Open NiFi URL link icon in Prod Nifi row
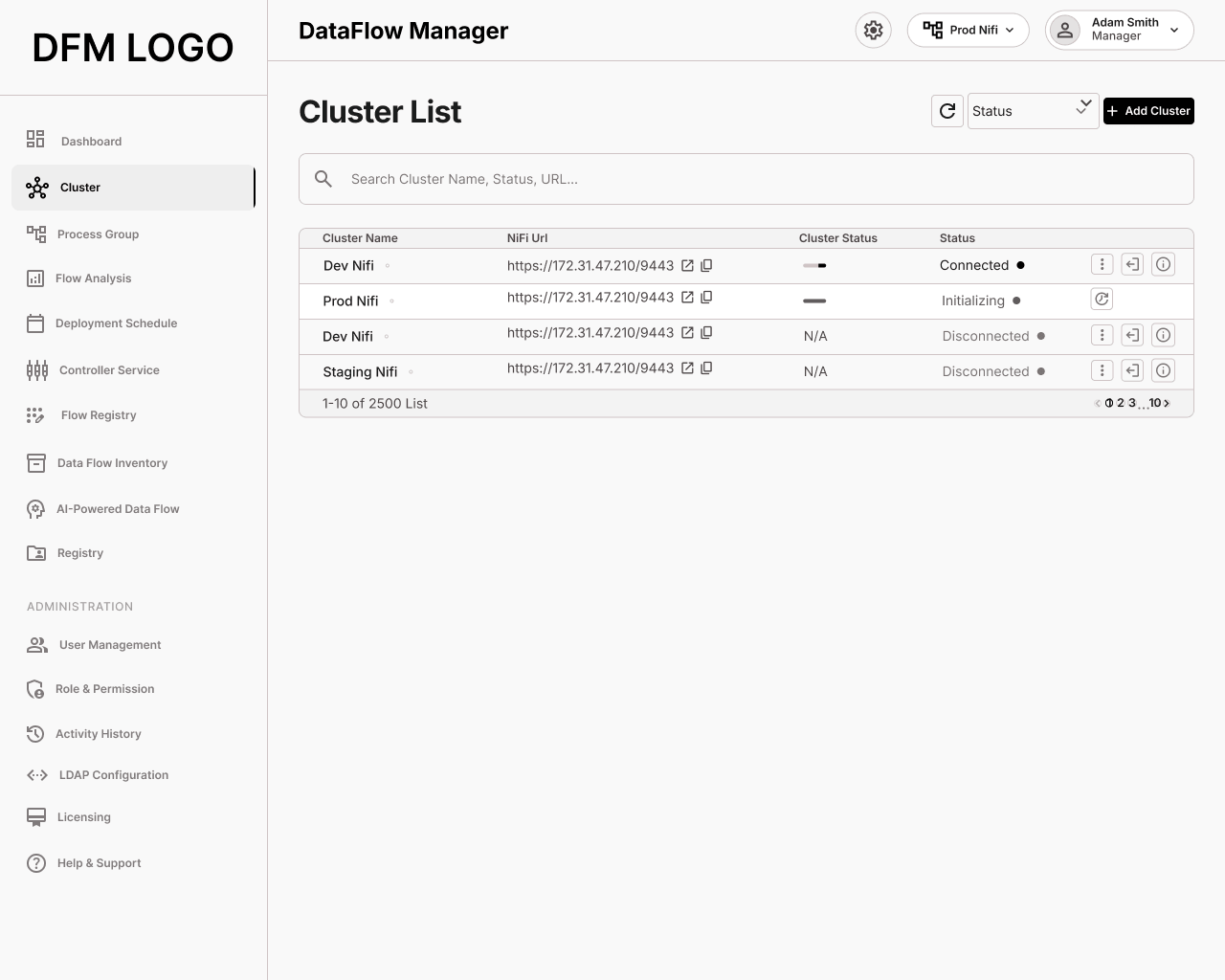The image size is (1225, 980). click(x=687, y=298)
